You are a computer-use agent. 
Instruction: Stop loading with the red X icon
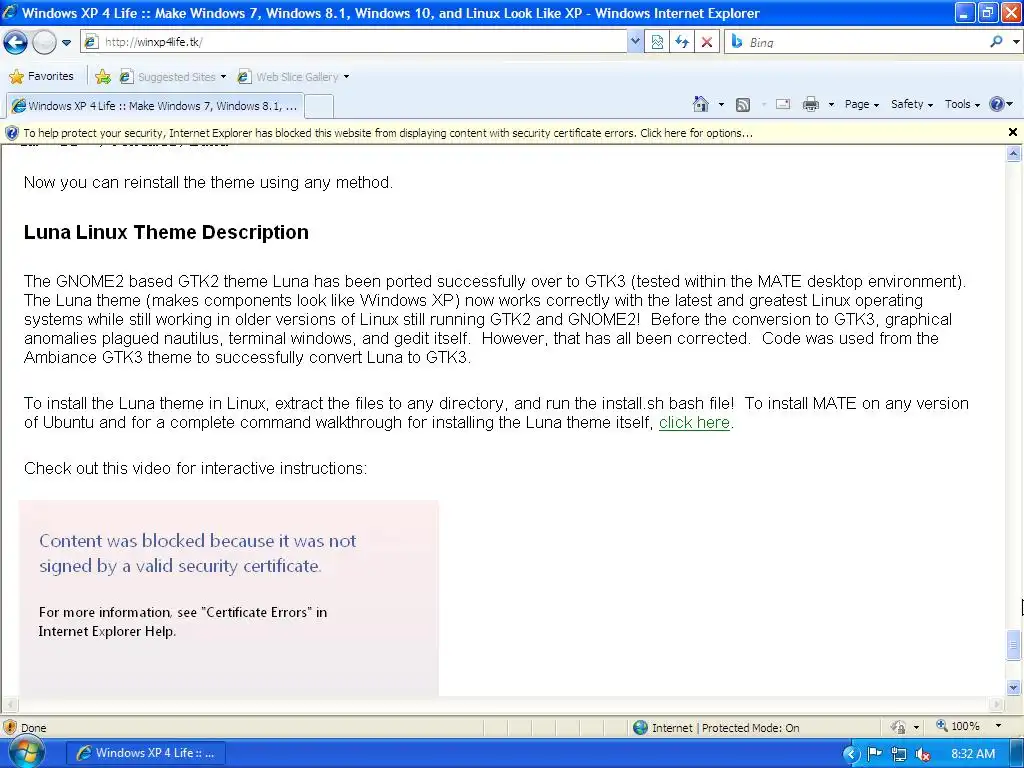pyautogui.click(x=707, y=42)
